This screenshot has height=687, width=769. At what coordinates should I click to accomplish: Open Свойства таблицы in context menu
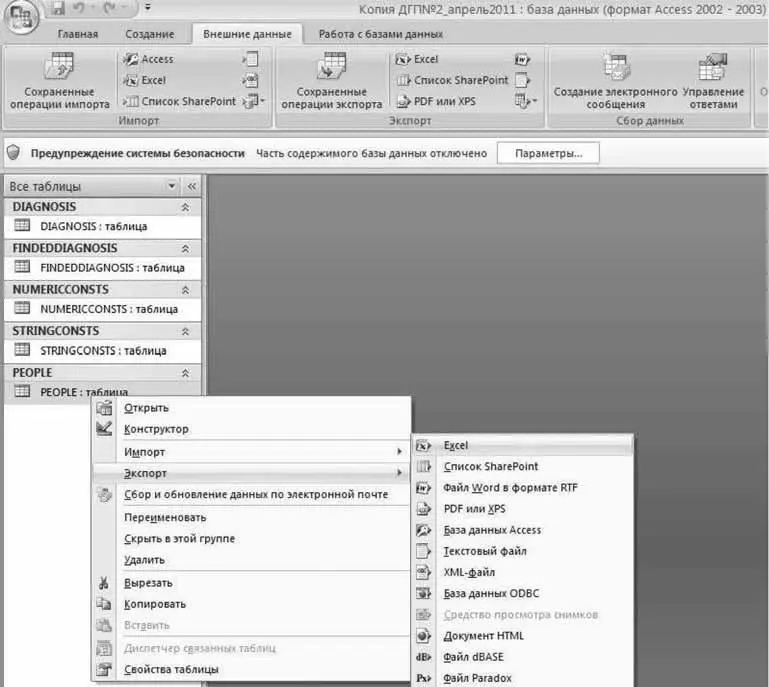(251, 669)
